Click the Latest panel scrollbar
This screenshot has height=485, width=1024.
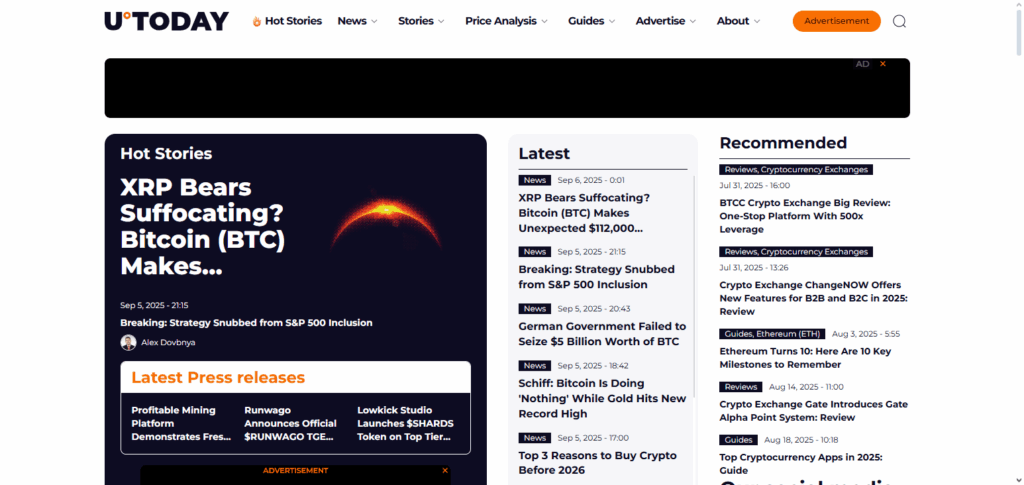[694, 300]
